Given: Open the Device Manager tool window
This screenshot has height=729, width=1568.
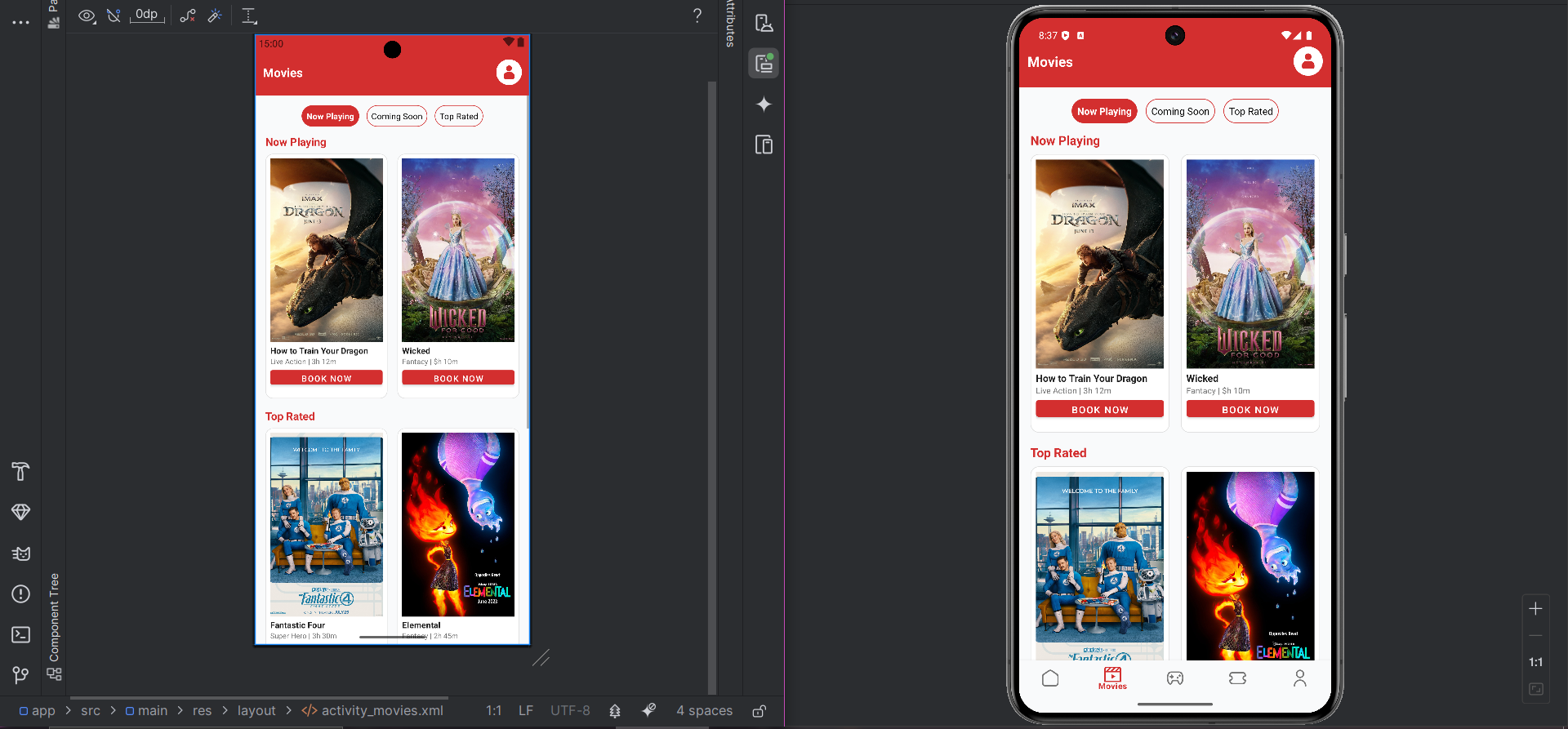Looking at the screenshot, I should (764, 23).
